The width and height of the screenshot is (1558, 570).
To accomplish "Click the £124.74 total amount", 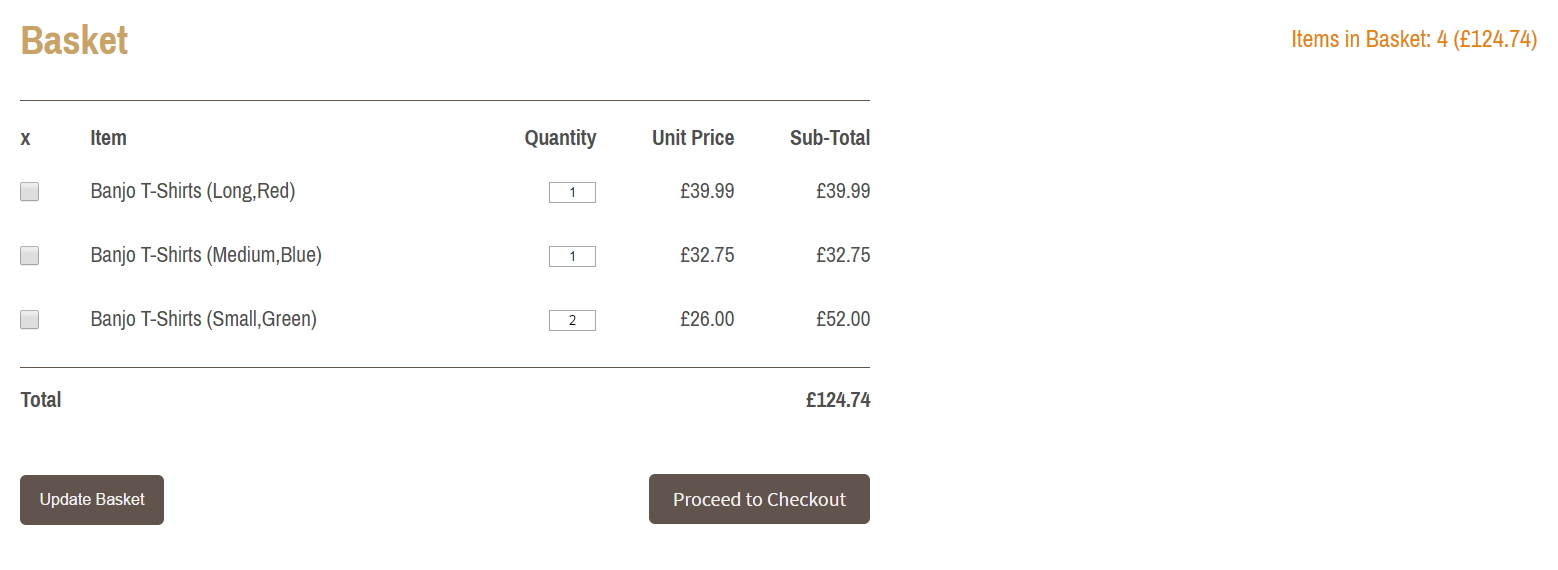I will coord(838,400).
